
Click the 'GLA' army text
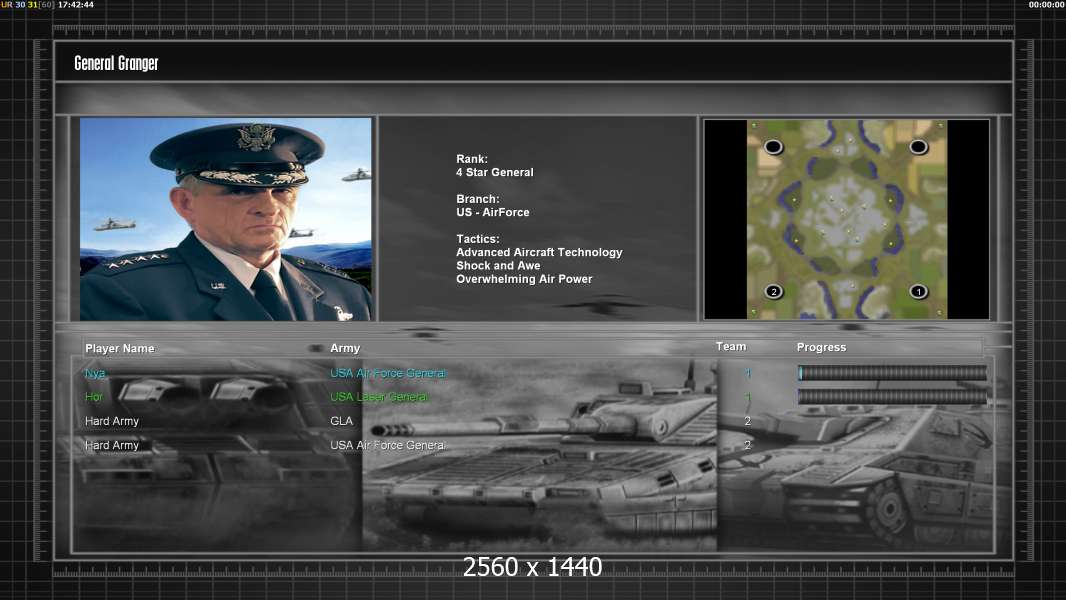pyautogui.click(x=341, y=421)
